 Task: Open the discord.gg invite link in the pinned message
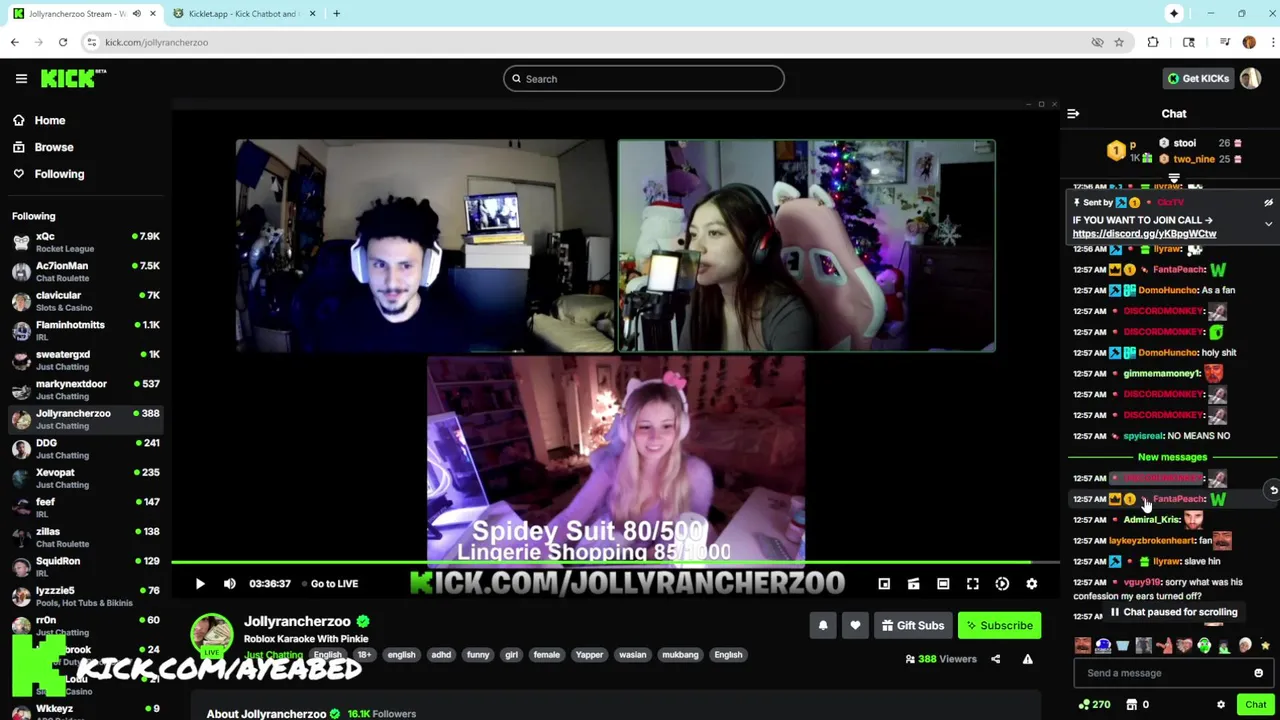1144,234
